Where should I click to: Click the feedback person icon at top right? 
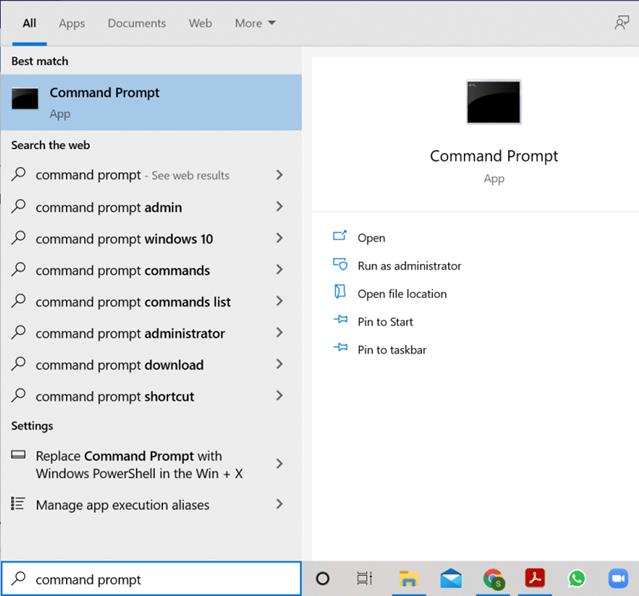click(x=622, y=22)
